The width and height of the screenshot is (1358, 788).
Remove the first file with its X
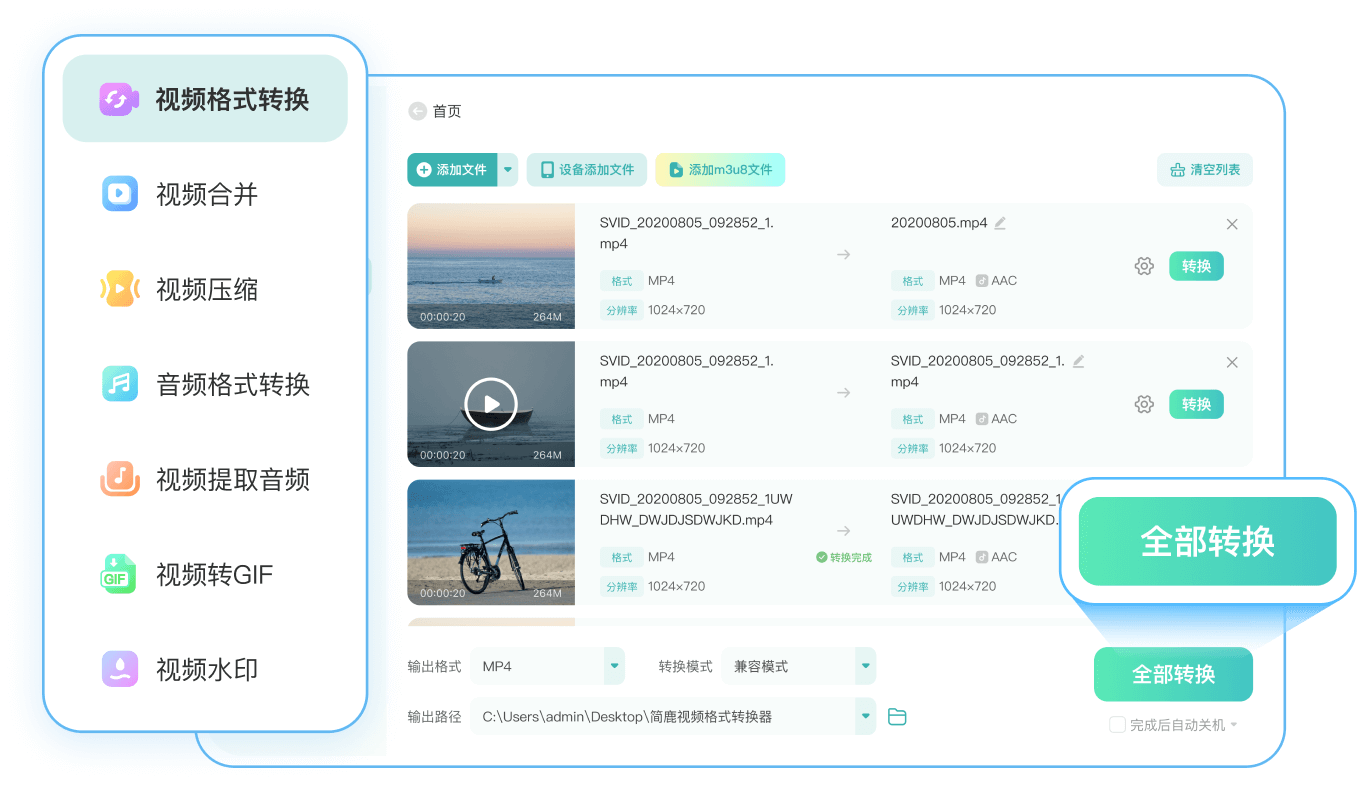[x=1232, y=224]
